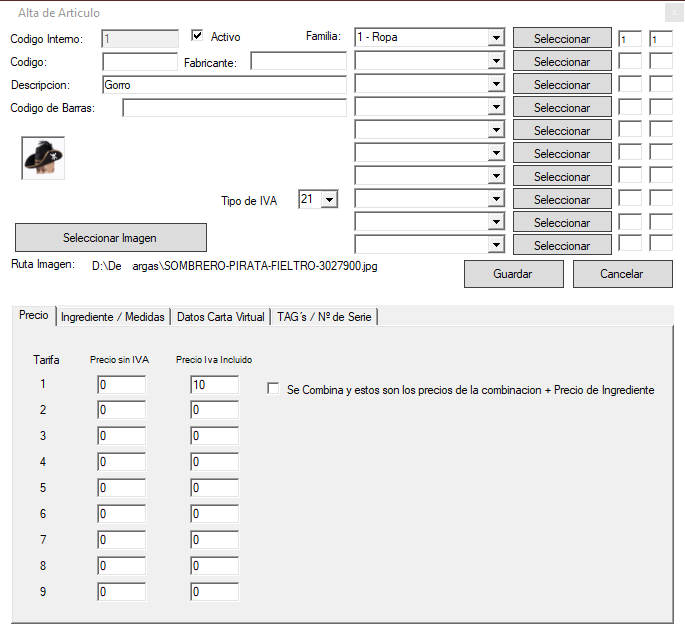The width and height of the screenshot is (685, 642).
Task: Click Seleccionar button in the Fabricante row
Action: (562, 61)
